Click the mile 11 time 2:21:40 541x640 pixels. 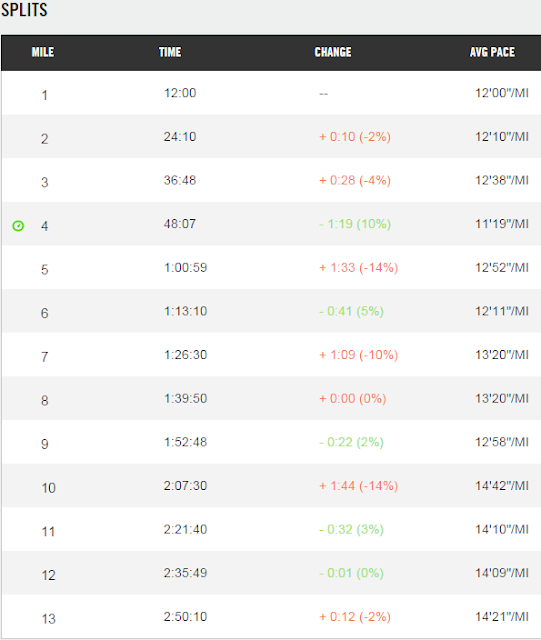click(x=185, y=530)
